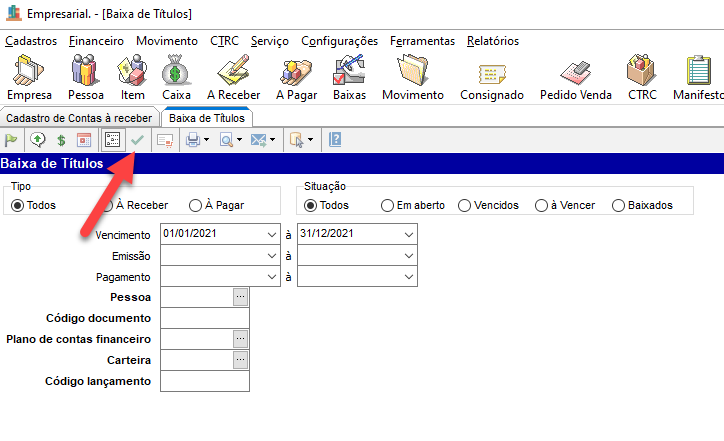Expand the Pagamento start date dropdown
This screenshot has height=441, width=724.
point(273,277)
